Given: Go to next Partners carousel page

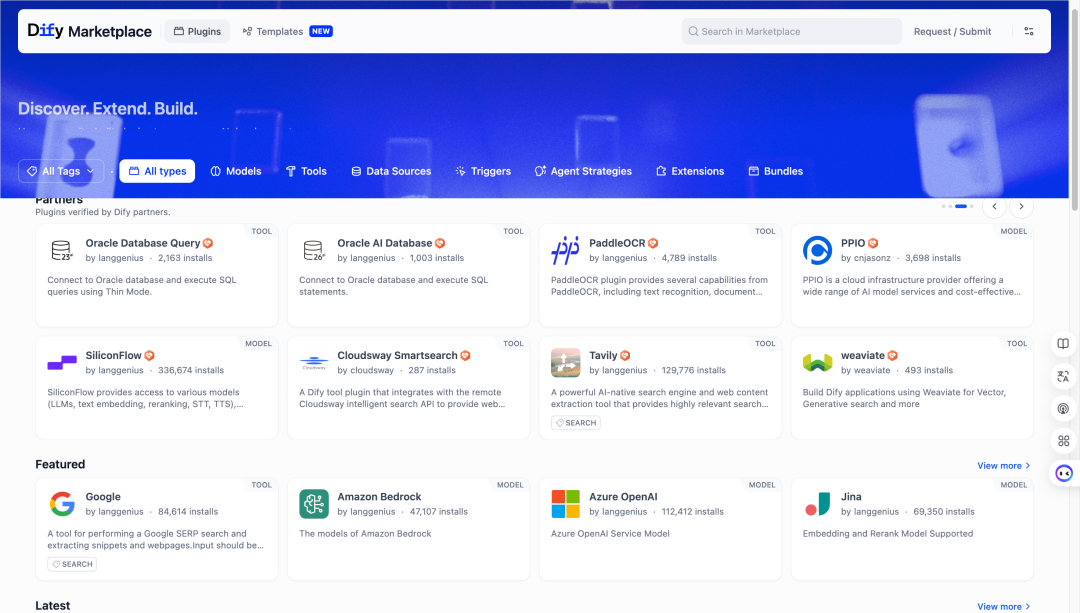Looking at the screenshot, I should (x=1021, y=207).
